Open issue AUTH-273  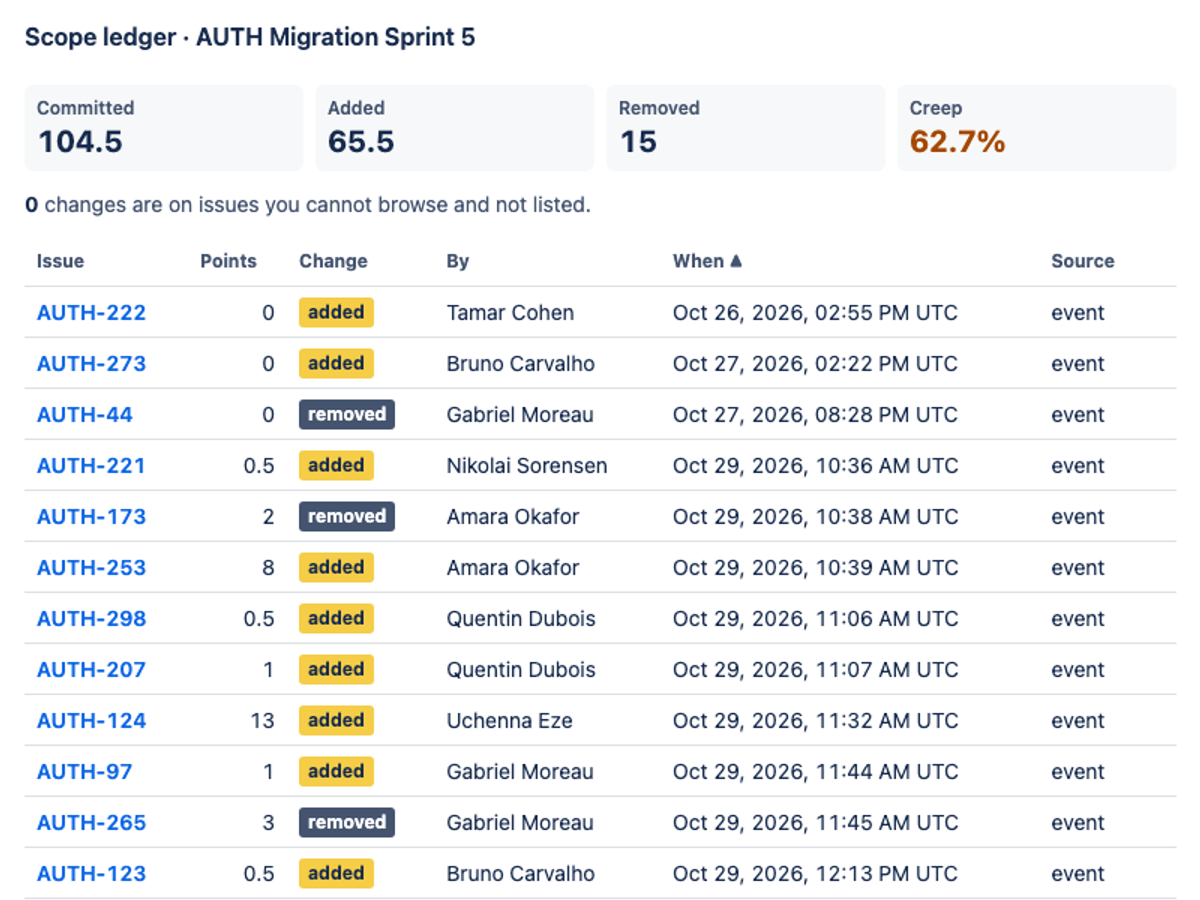91,364
